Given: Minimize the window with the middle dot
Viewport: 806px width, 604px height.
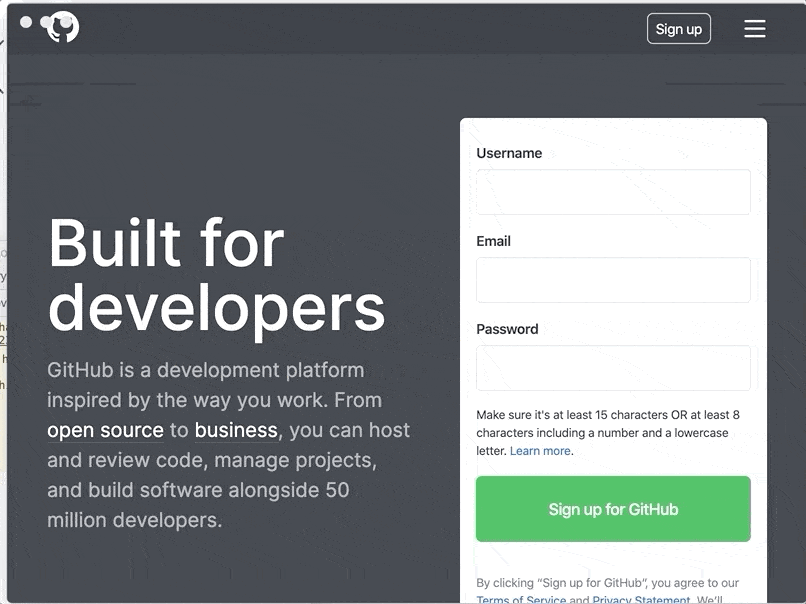Looking at the screenshot, I should tap(46, 22).
